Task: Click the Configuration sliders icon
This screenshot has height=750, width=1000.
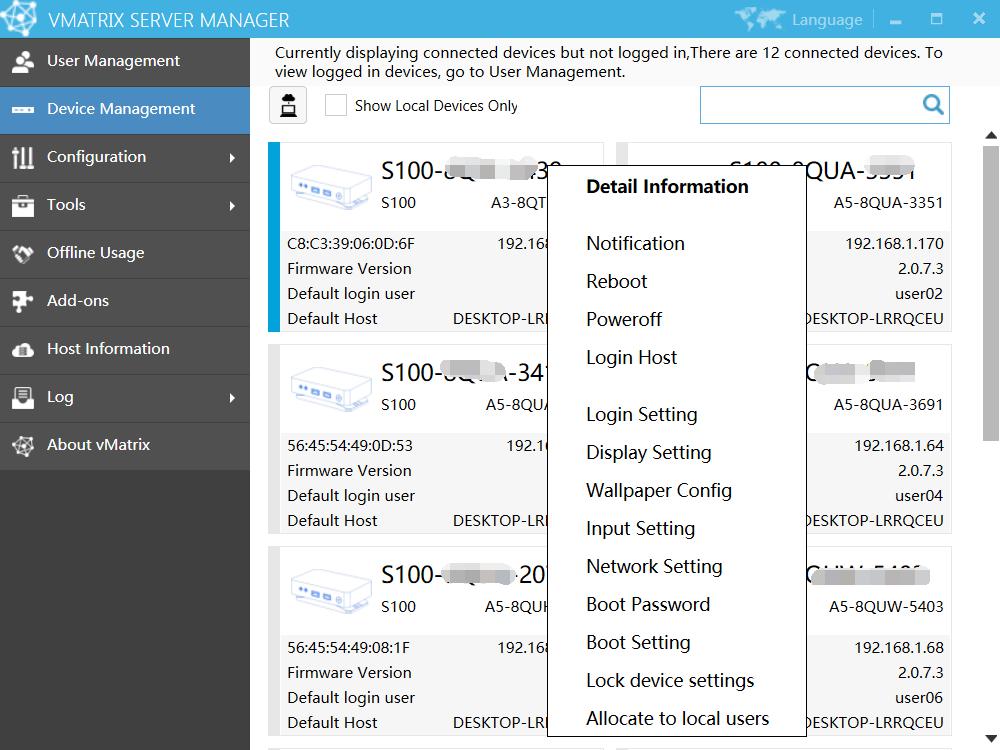Action: click(23, 157)
